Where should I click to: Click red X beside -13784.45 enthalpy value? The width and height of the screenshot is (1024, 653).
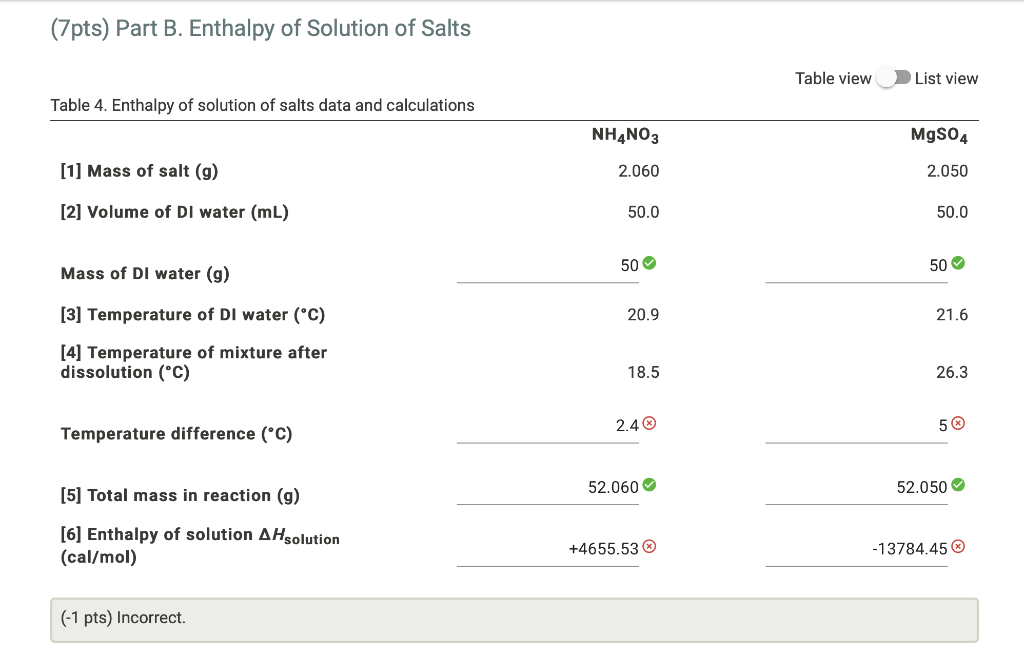[959, 547]
